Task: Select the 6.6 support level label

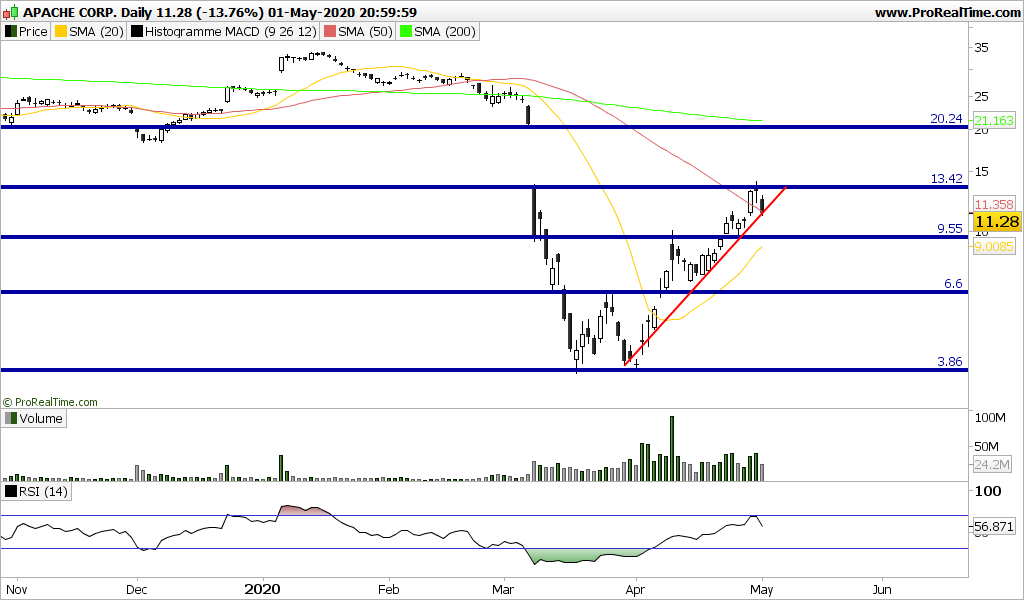Action: click(x=953, y=283)
